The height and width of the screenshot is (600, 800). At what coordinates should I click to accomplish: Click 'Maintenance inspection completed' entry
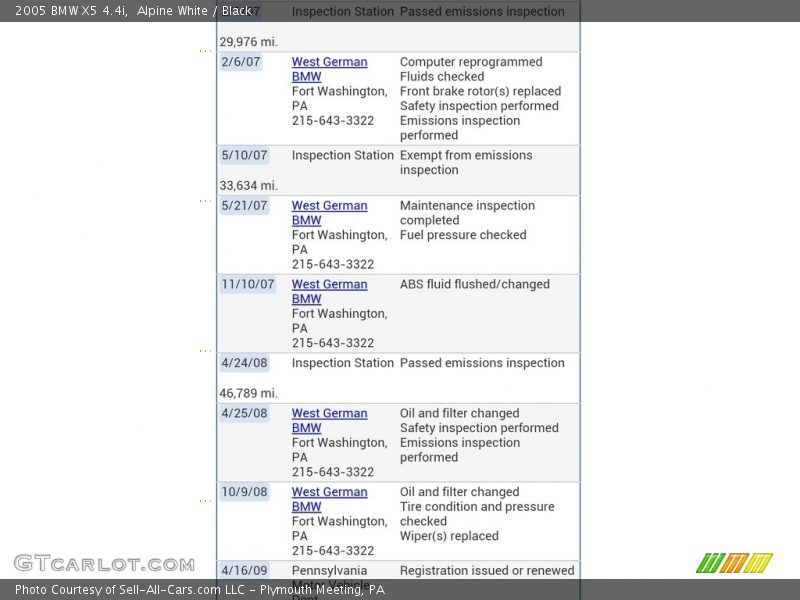pos(467,213)
